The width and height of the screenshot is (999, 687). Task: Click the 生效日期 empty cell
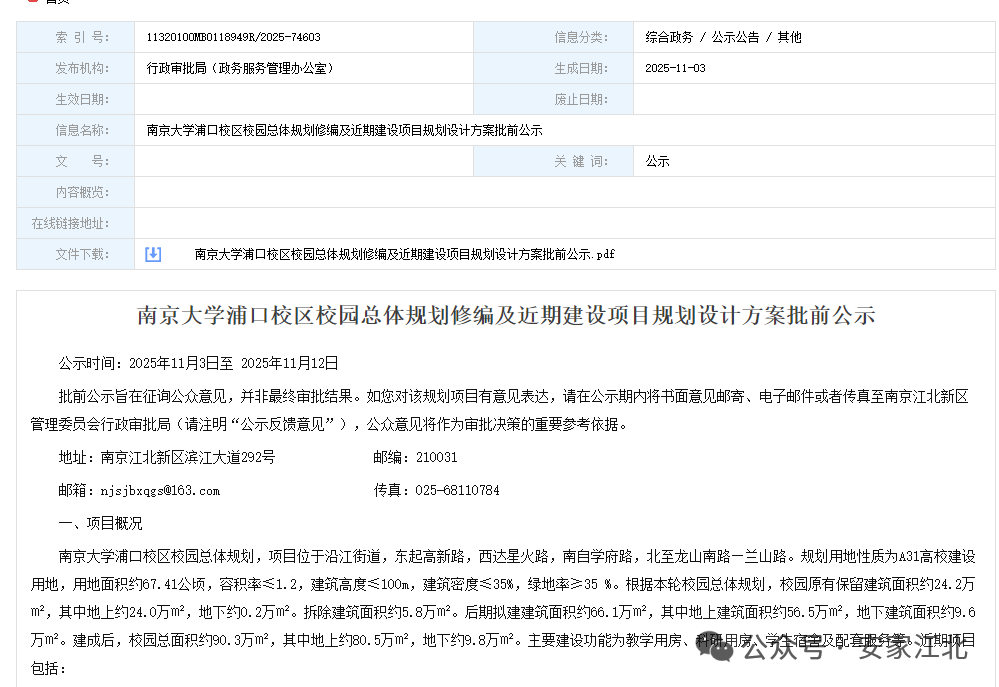pyautogui.click(x=300, y=99)
